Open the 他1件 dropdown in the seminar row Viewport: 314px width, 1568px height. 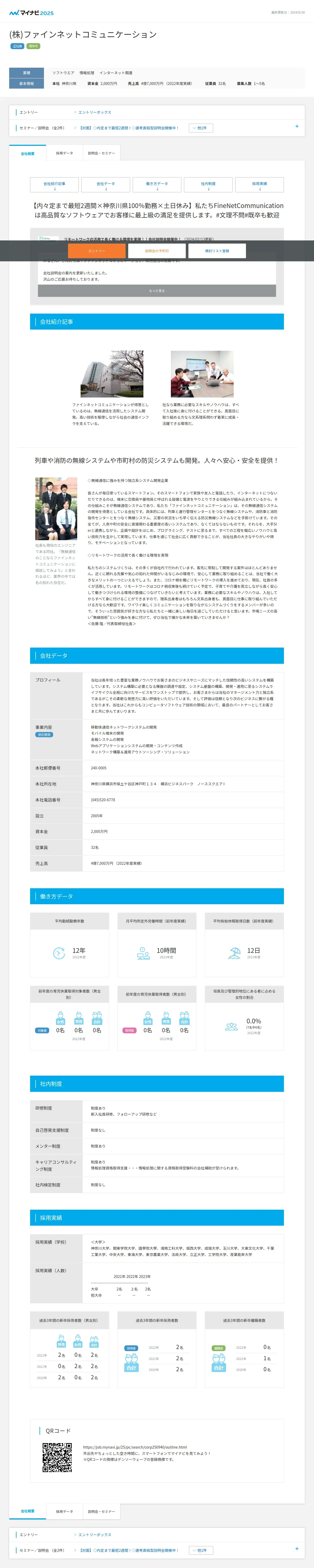(201, 128)
